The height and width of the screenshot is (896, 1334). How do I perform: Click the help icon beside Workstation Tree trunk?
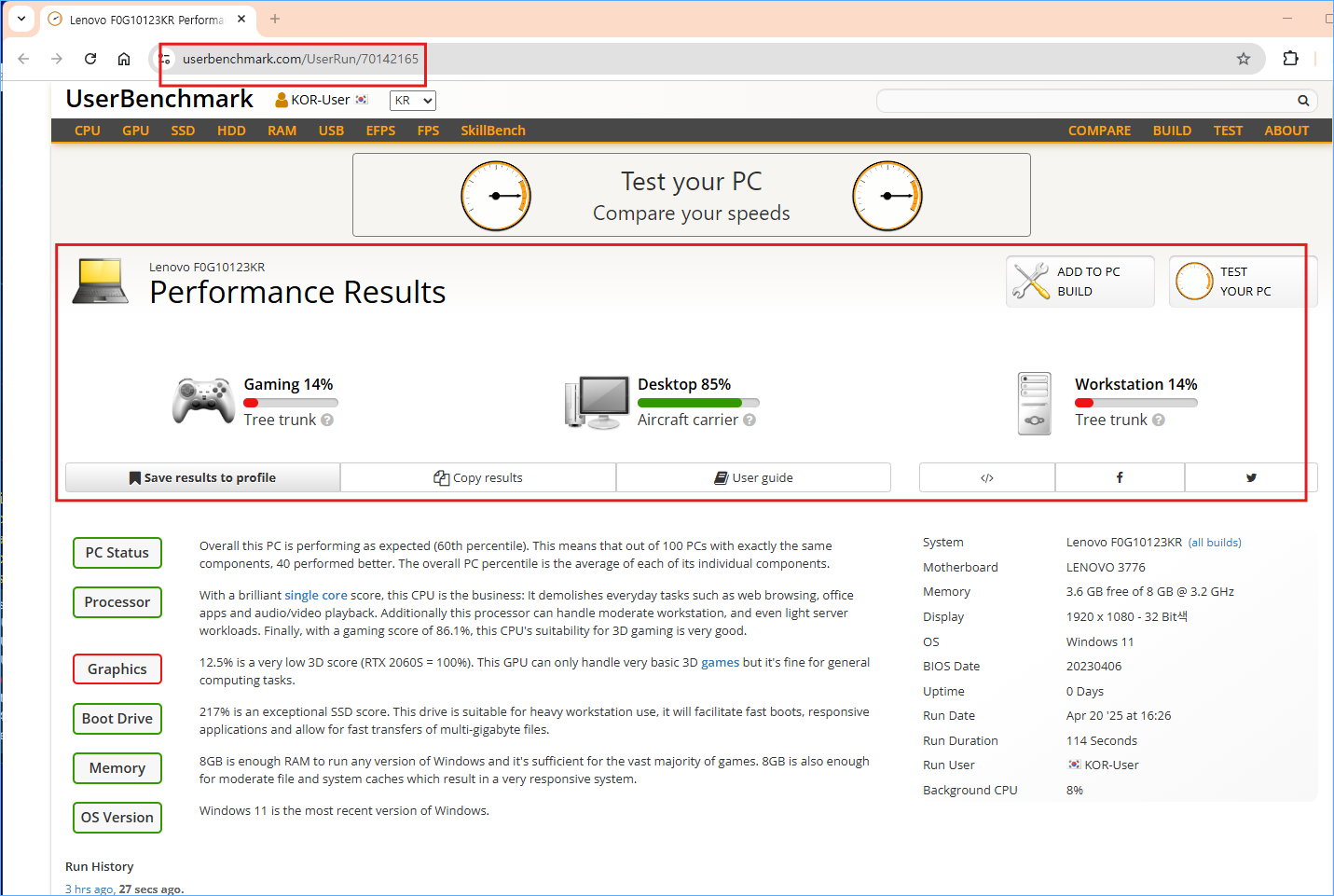(1159, 420)
